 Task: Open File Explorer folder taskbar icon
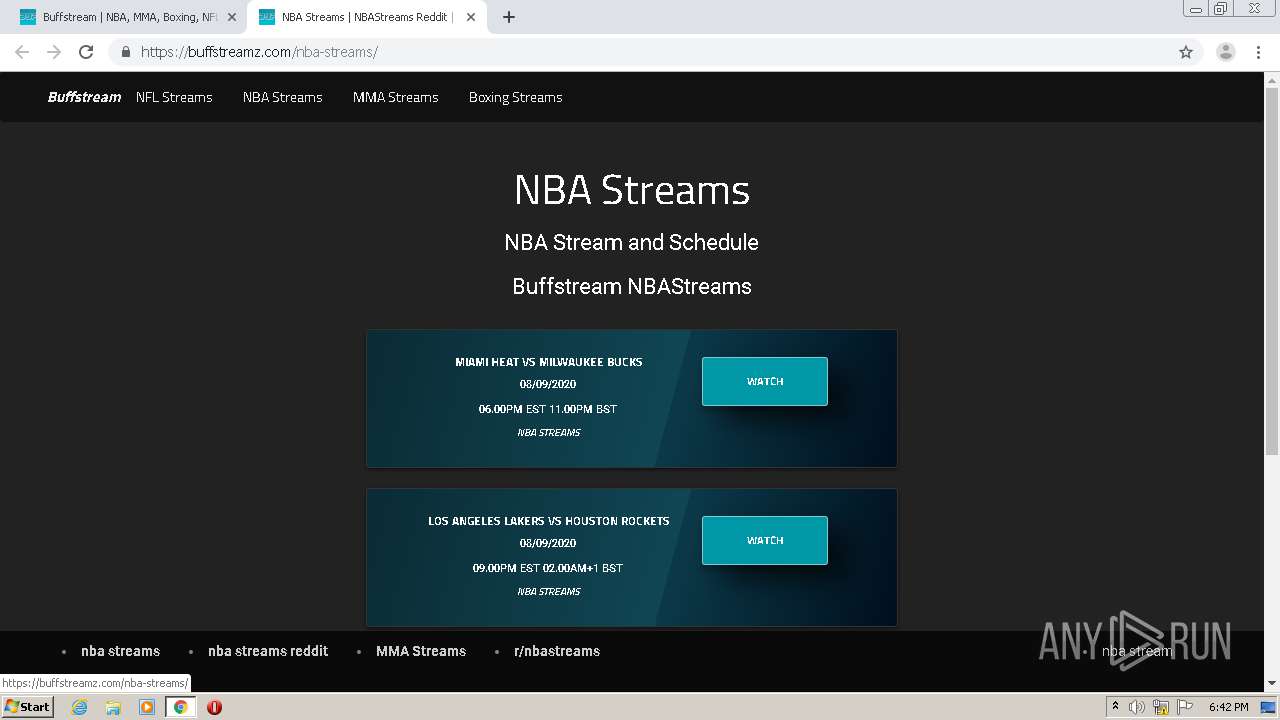pos(113,707)
